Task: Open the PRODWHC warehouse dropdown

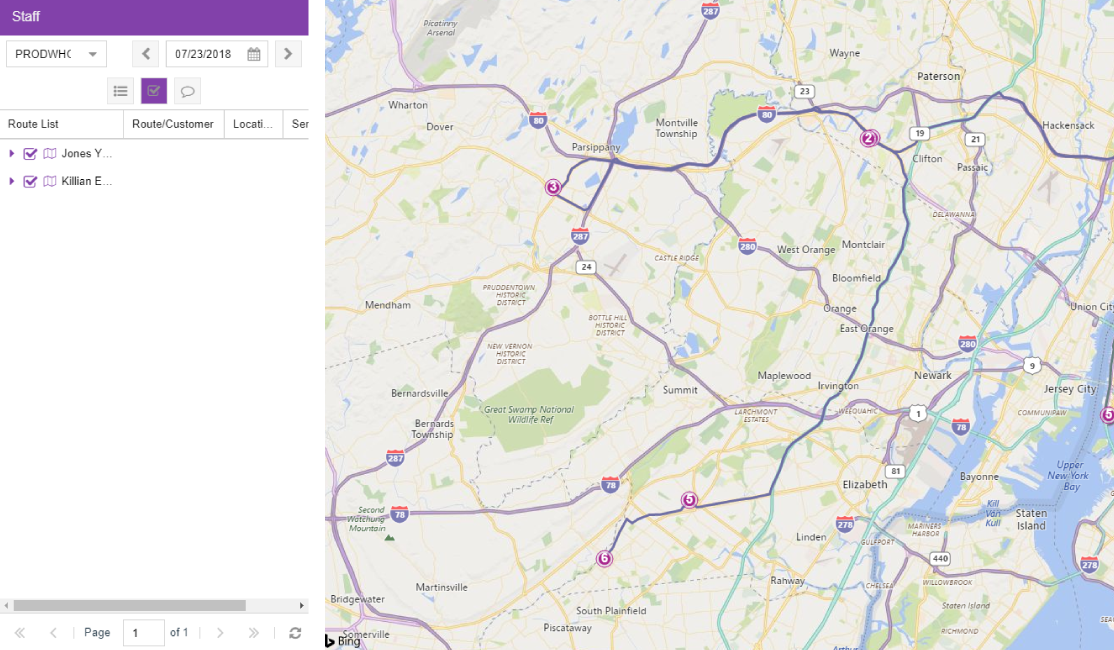Action: [x=56, y=54]
